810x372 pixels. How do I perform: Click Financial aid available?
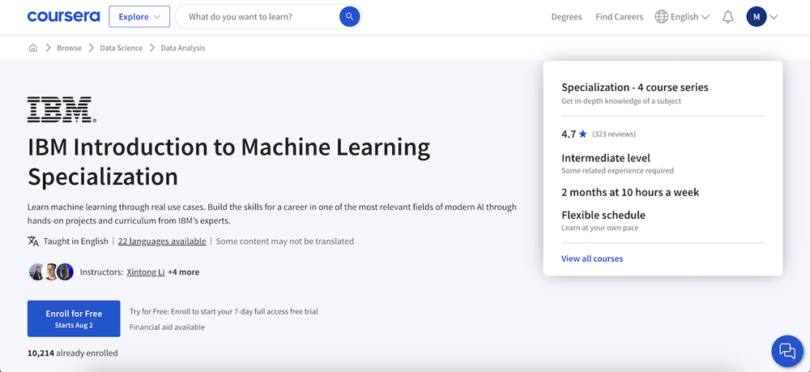pyautogui.click(x=167, y=327)
